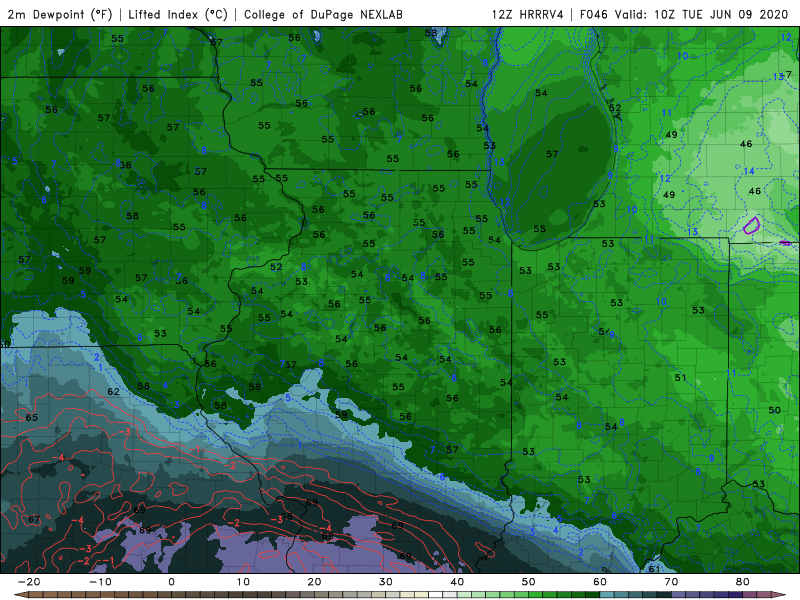The width and height of the screenshot is (800, 600).
Task: Click the '50' label beneath the colorbar
Action: (529, 582)
